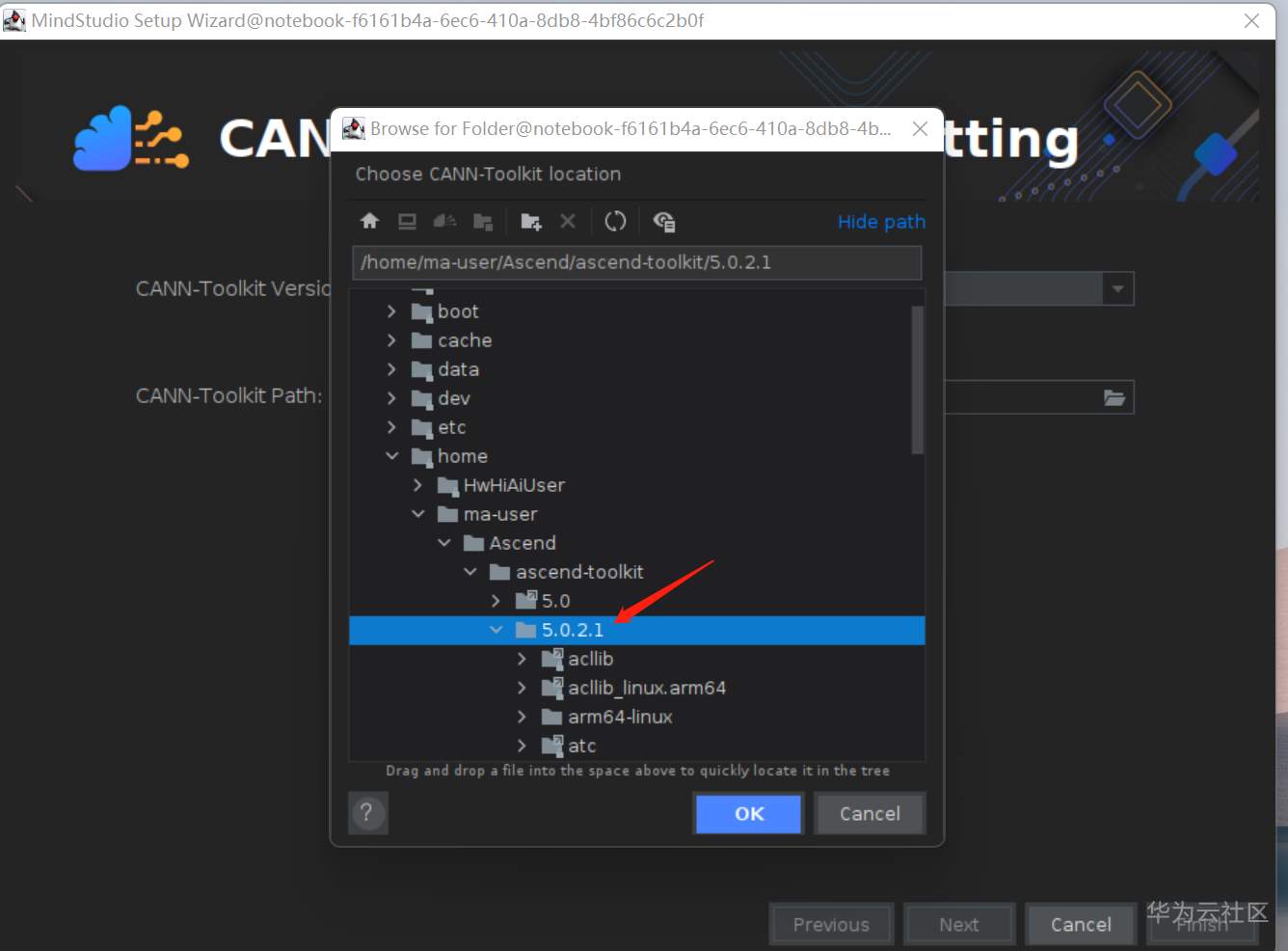
Task: Expand the atc folder
Action: coord(521,746)
